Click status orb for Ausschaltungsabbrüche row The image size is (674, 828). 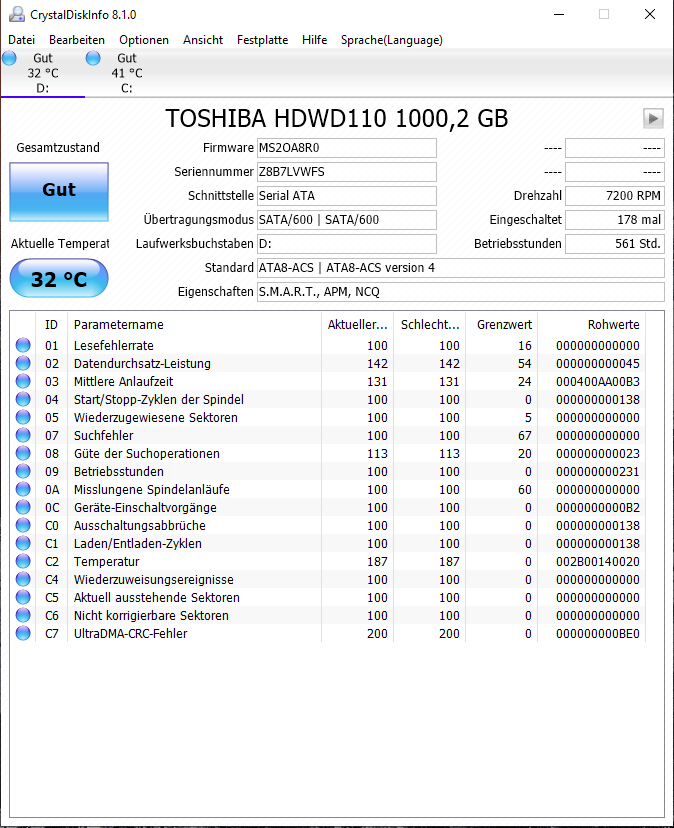tap(23, 525)
